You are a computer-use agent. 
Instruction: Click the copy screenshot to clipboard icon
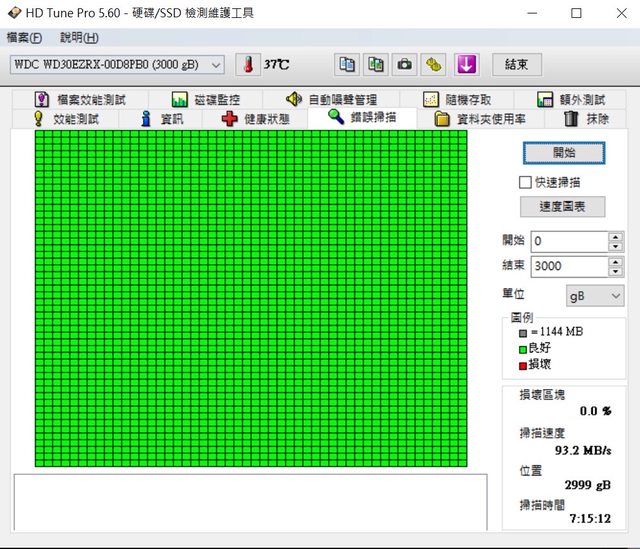click(376, 64)
